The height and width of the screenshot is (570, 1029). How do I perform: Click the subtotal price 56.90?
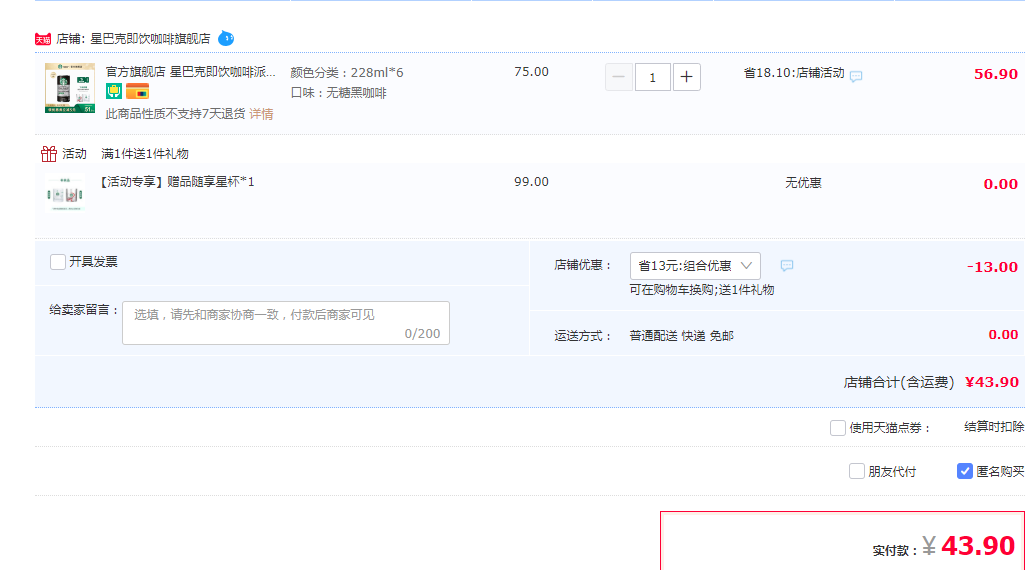[996, 74]
